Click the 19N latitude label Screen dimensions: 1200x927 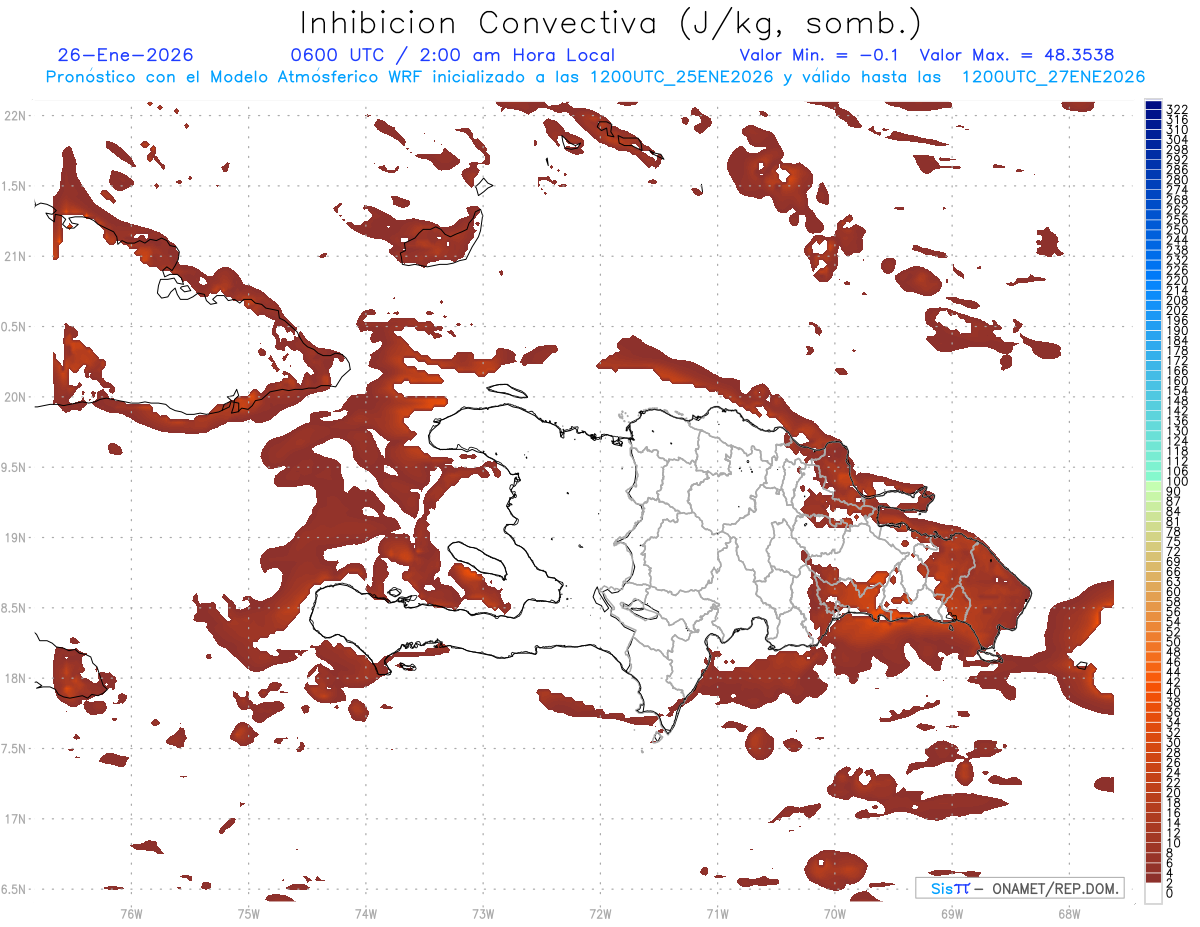[14, 538]
